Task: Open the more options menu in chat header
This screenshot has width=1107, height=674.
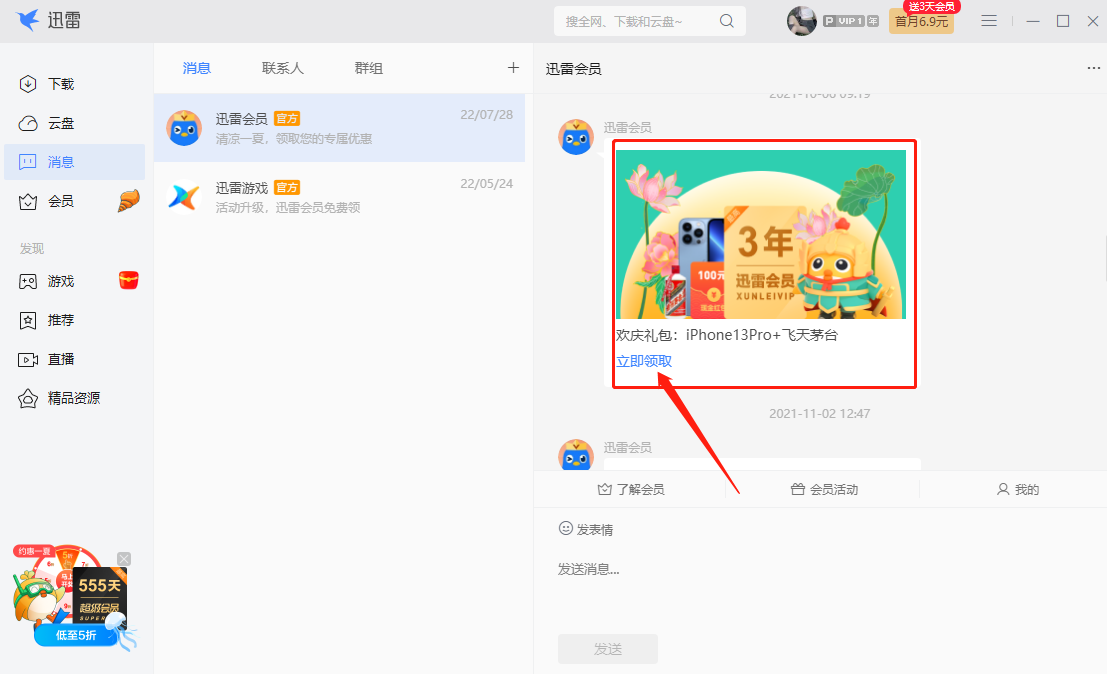Action: 1092,67
